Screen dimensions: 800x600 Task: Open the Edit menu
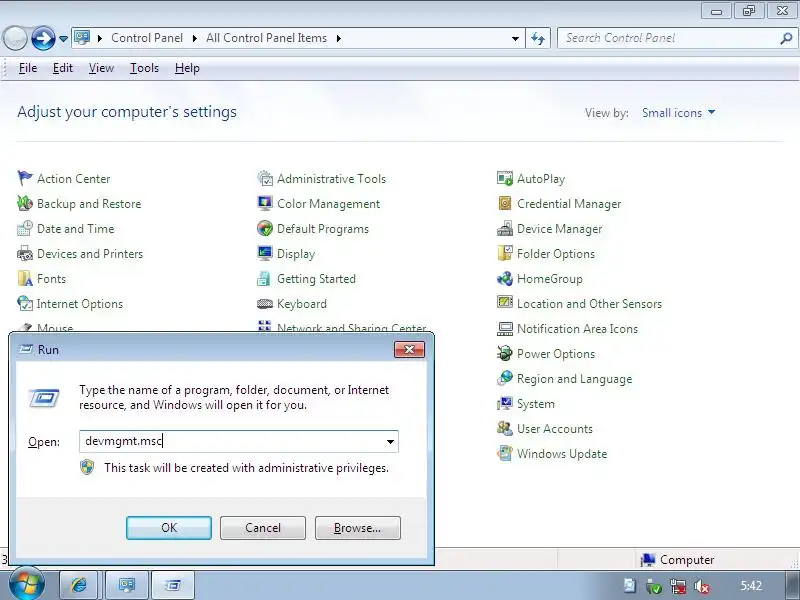(63, 68)
